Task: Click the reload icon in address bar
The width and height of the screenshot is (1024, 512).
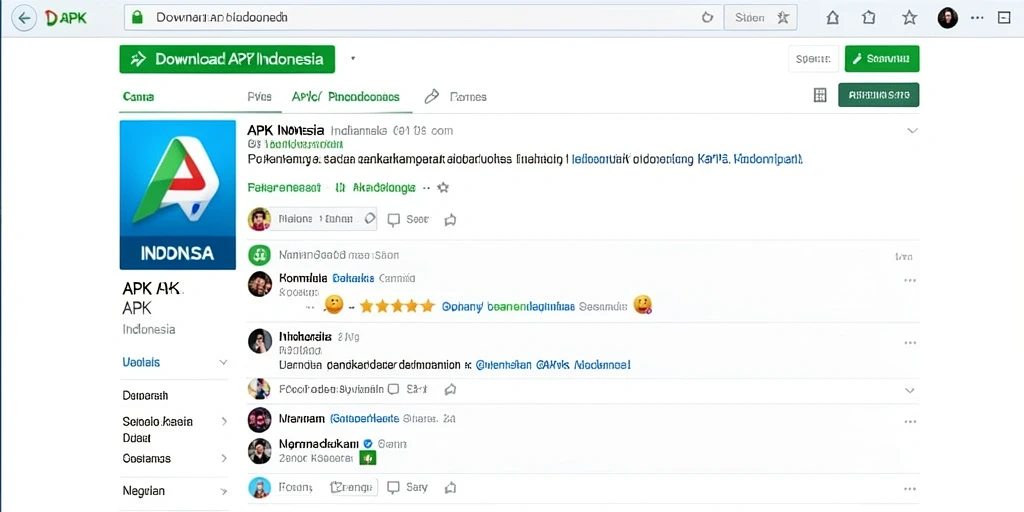Action: (707, 18)
